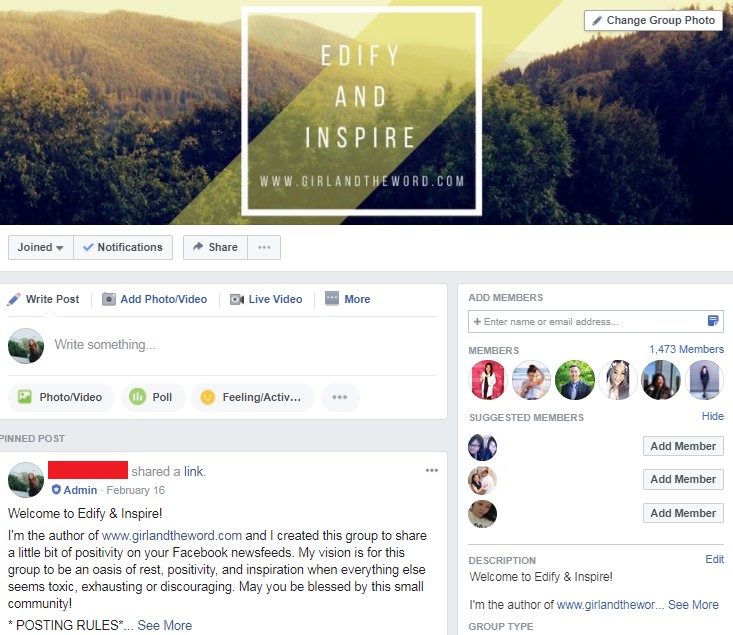
Task: Open the 1,473 Members link
Action: (x=686, y=349)
